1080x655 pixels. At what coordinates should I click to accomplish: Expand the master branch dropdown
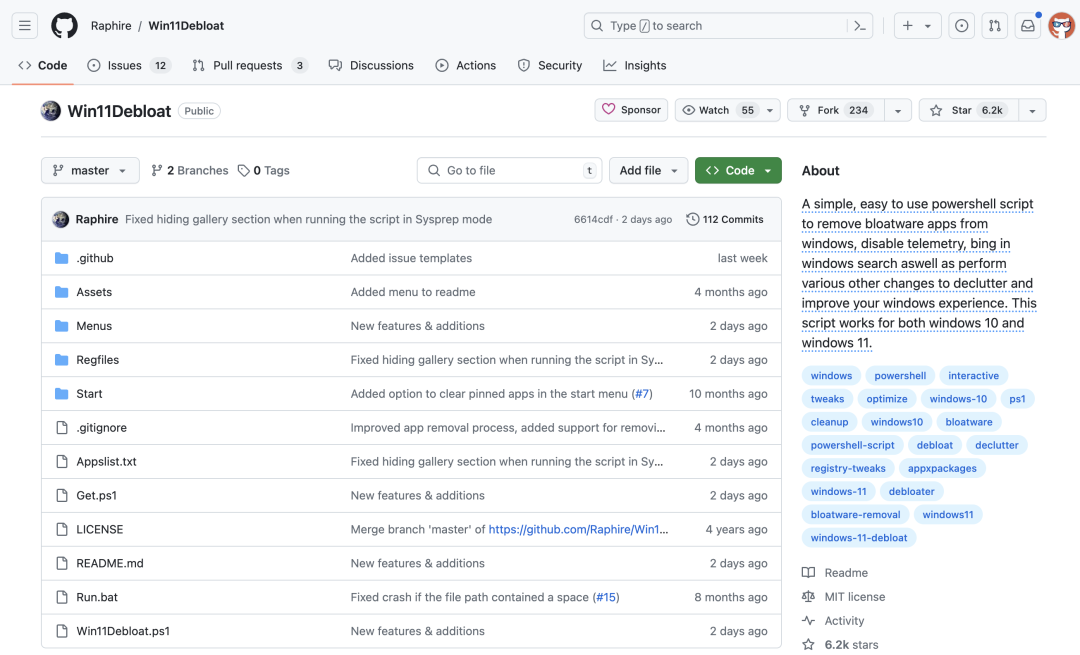click(x=90, y=171)
